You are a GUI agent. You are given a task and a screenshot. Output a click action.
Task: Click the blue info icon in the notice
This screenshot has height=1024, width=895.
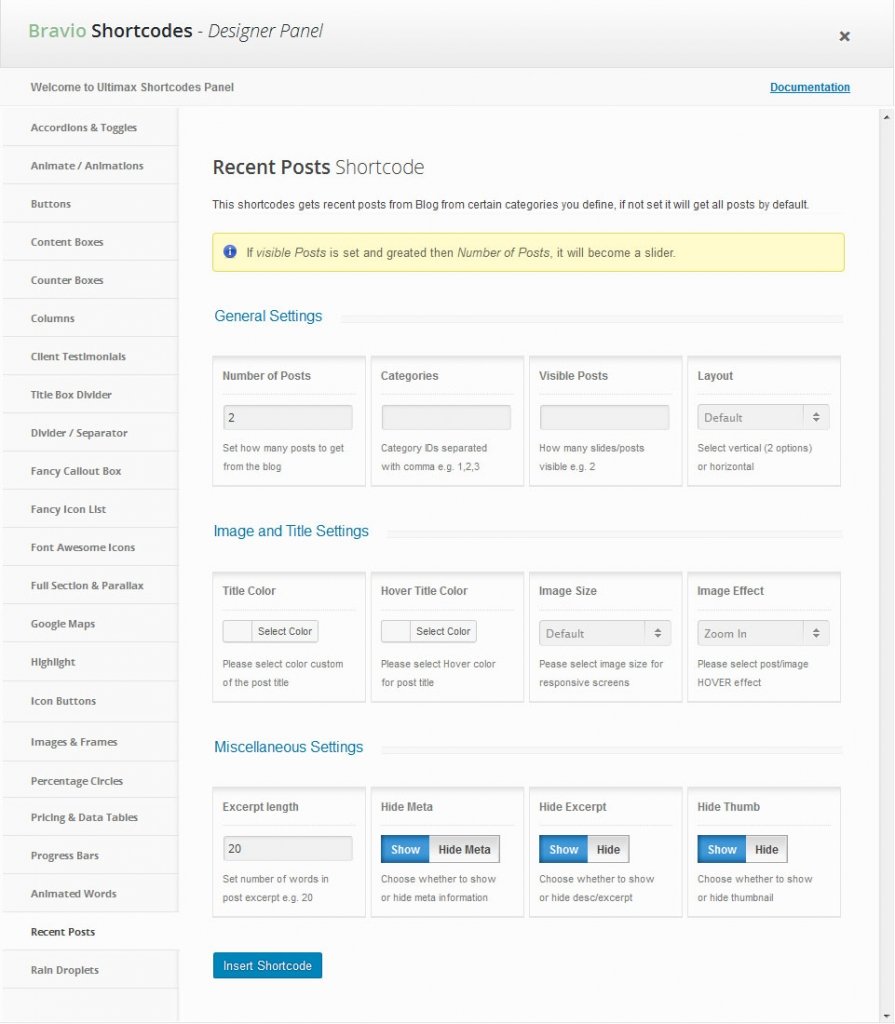click(x=230, y=252)
